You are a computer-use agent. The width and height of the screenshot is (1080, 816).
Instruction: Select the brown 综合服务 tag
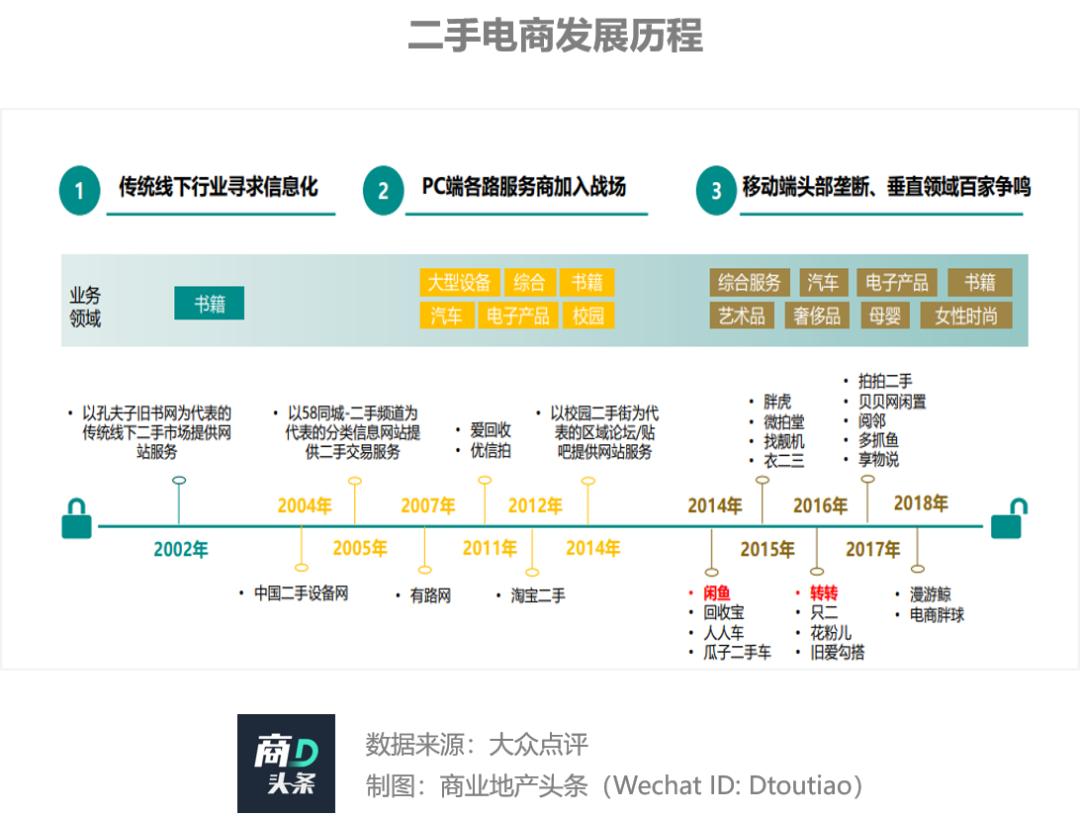pos(749,282)
